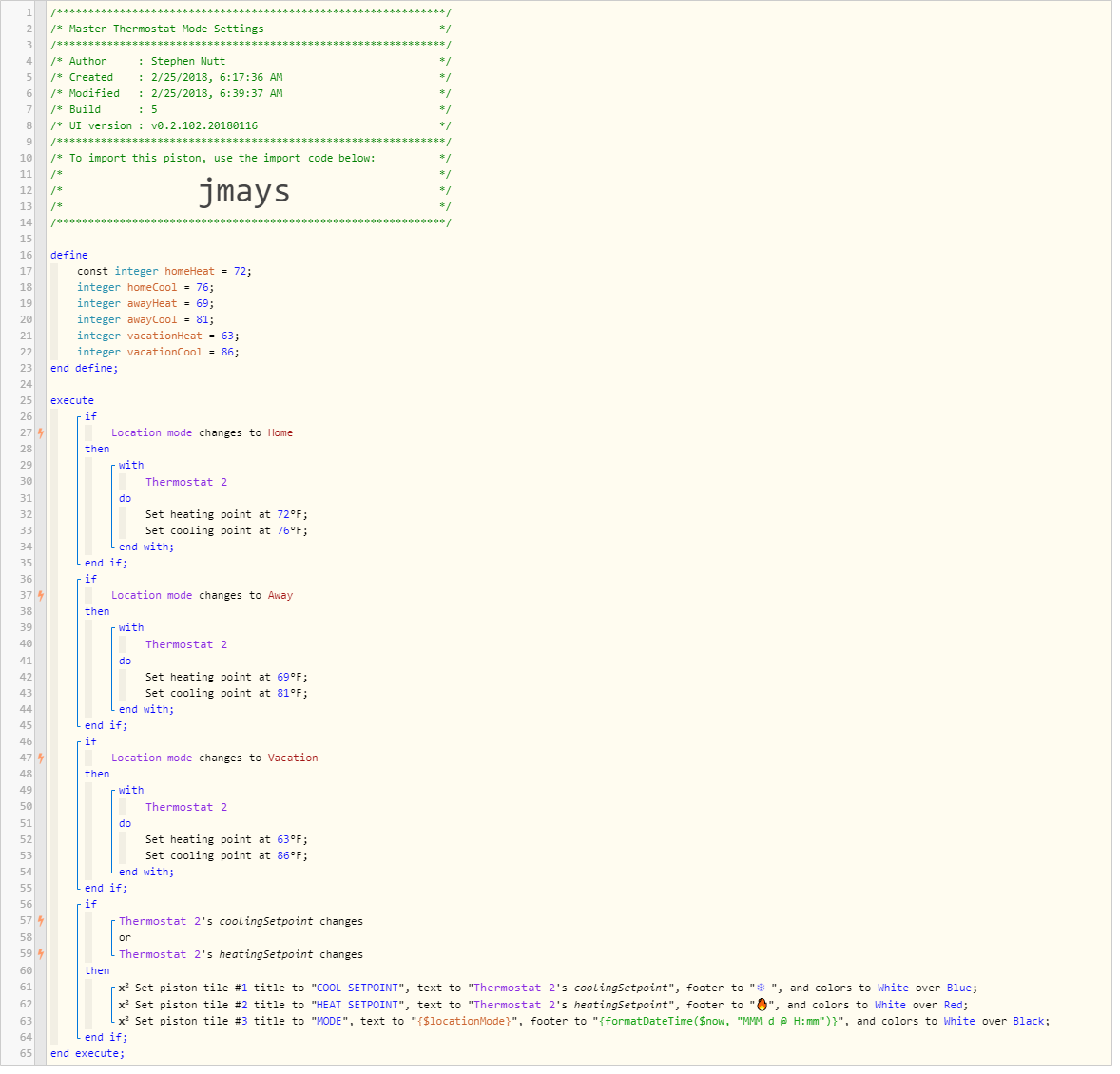Screen dimensions: 1120x1074
Task: Click the lightning bolt beside heatingSetpoint changes
Action: (41, 953)
